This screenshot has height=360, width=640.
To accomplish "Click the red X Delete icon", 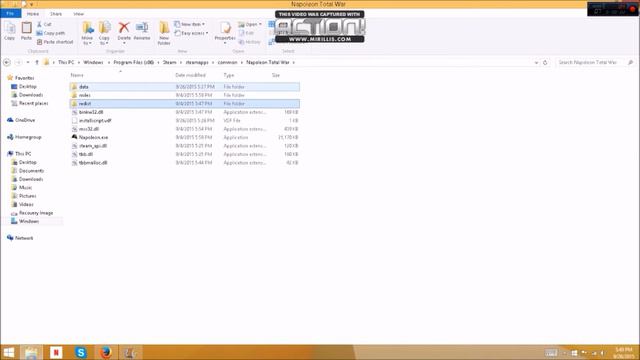I will tap(124, 28).
